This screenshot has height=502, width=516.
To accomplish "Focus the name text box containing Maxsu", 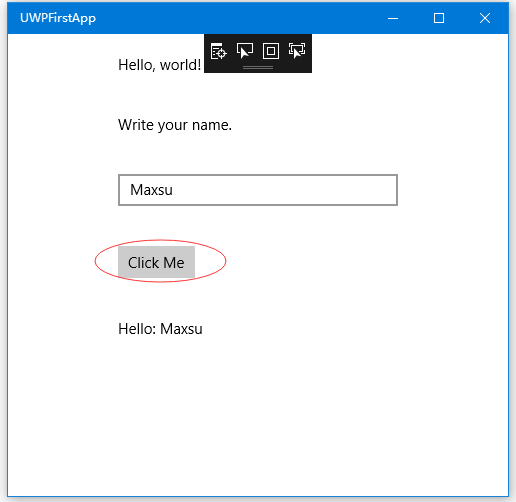I will coord(258,190).
